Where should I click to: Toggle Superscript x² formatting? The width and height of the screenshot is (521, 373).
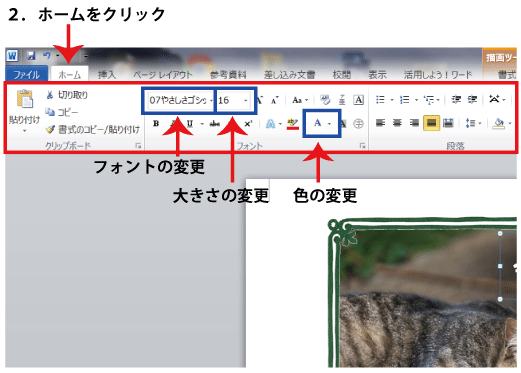point(248,124)
